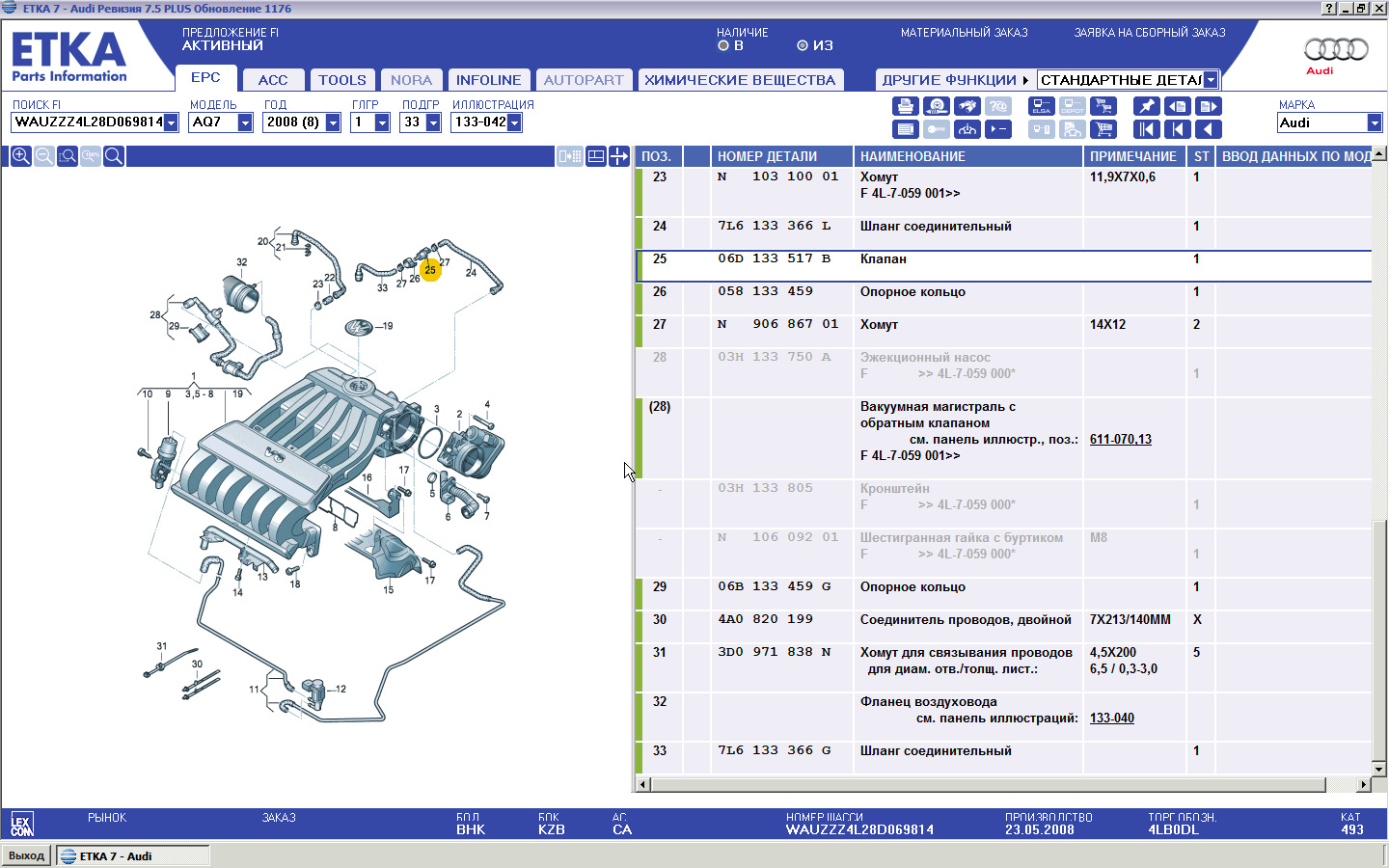Jump to the very first entry

tap(1146, 129)
